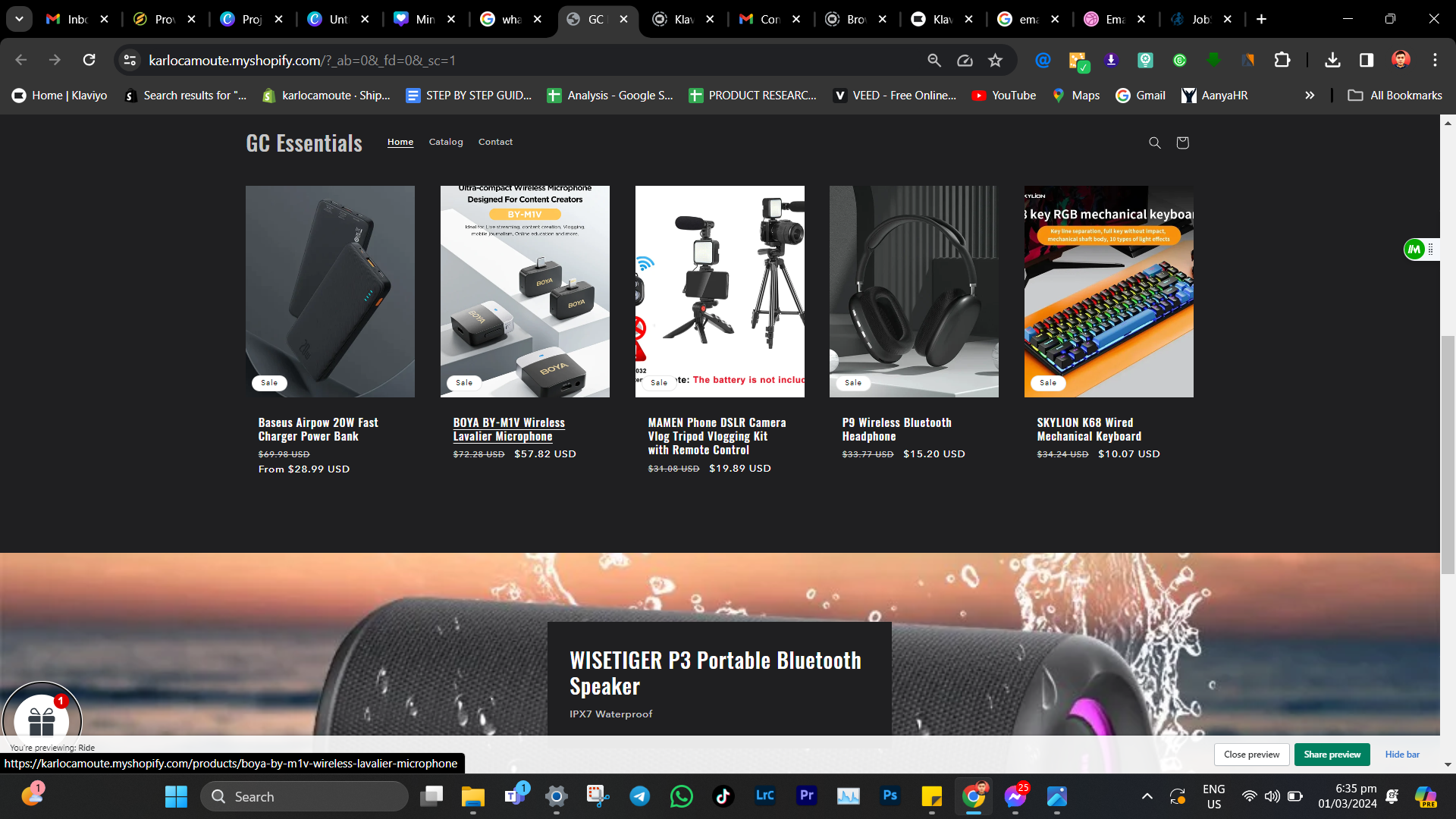Open Windows Start menu

pos(176,796)
